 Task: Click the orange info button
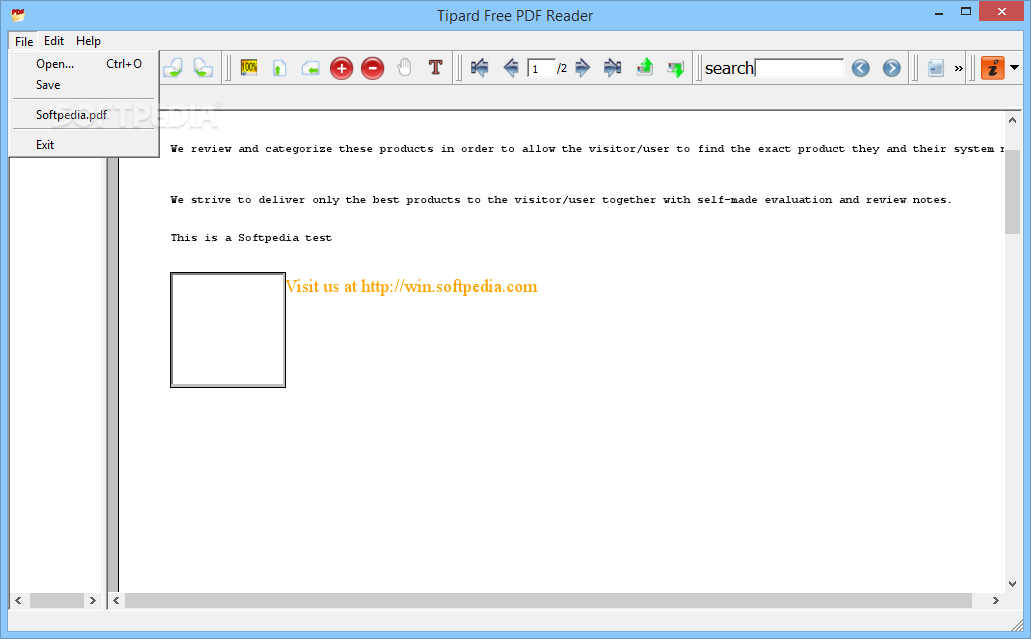[992, 68]
